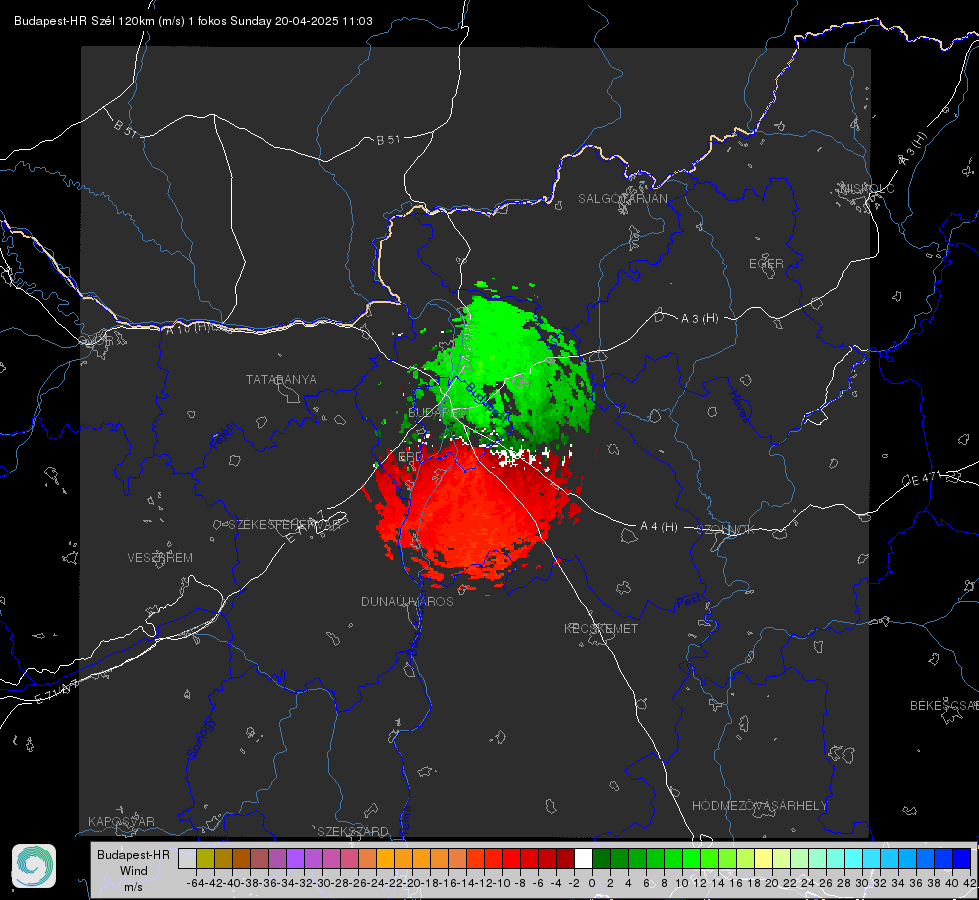Screen dimensions: 979x900
Task: Click the blue Heves county label
Action: [739, 407]
